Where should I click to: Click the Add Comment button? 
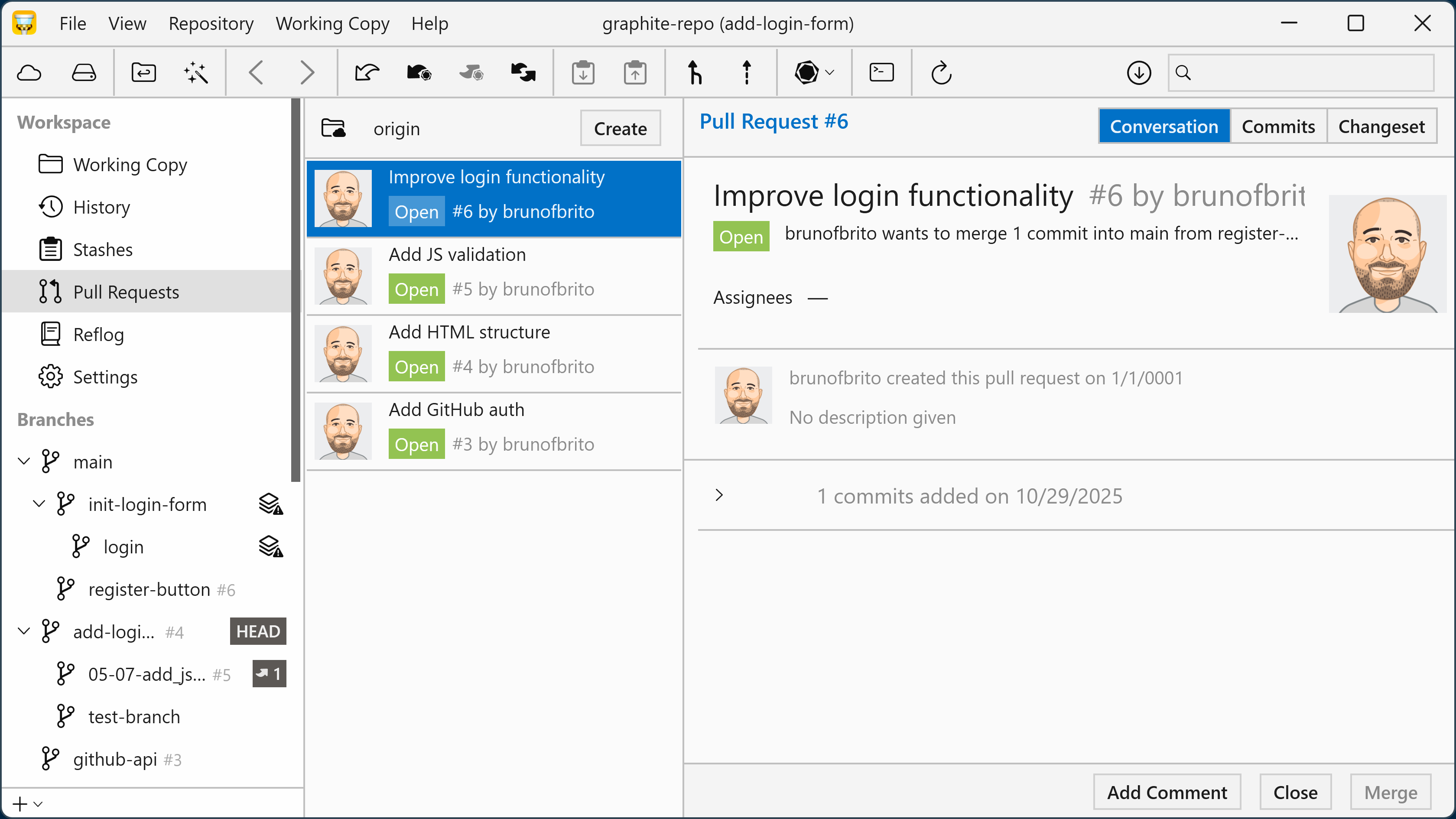coord(1167,793)
